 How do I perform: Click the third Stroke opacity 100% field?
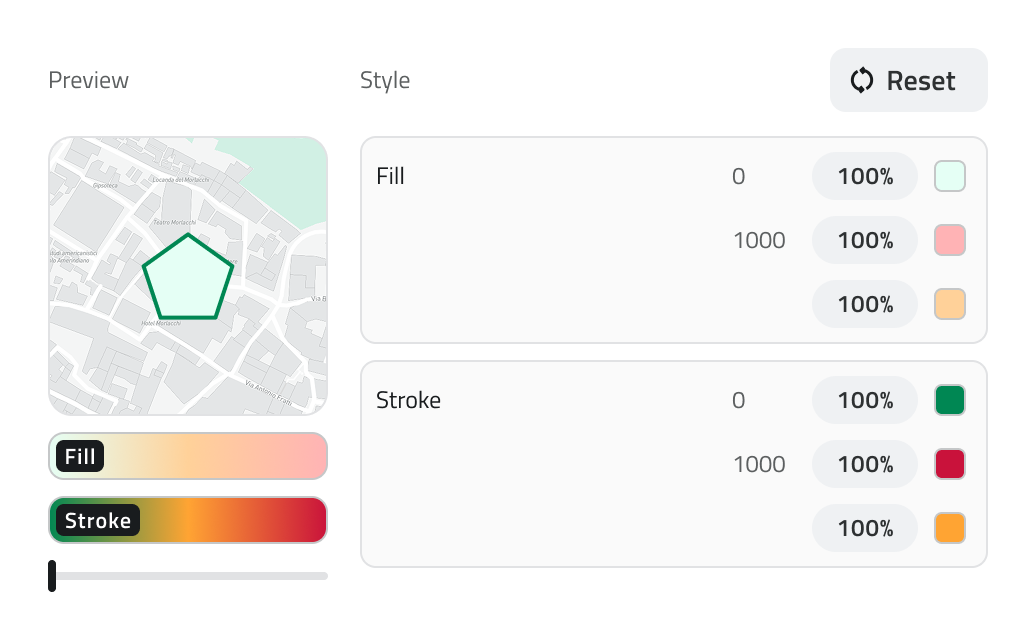[865, 528]
